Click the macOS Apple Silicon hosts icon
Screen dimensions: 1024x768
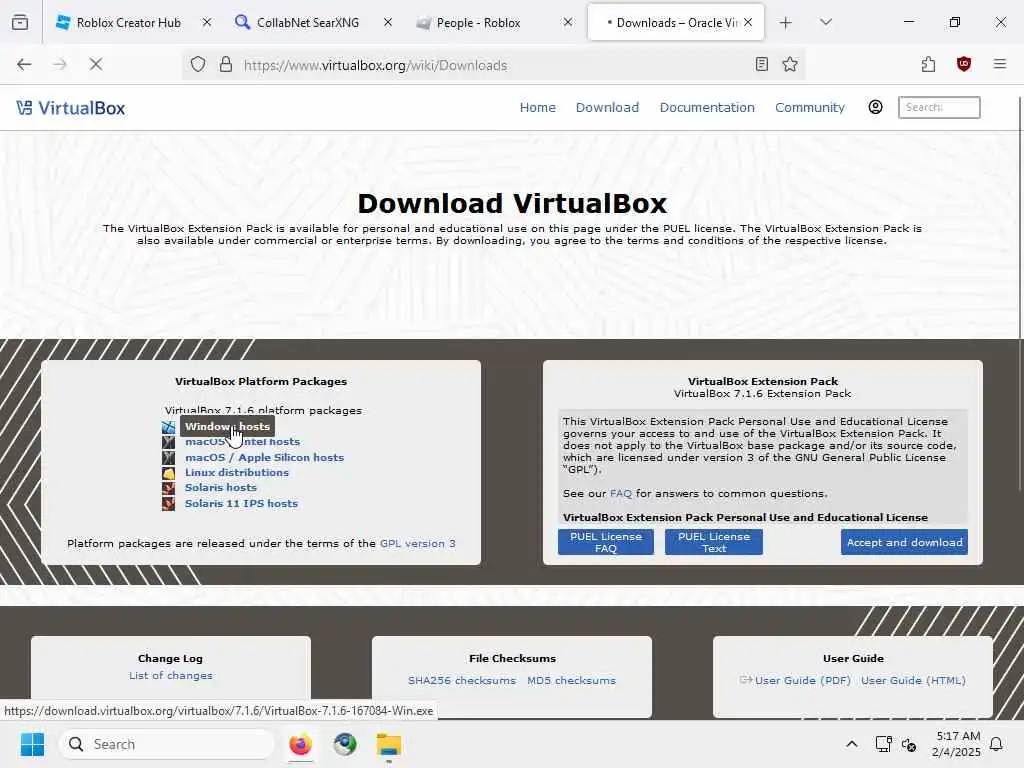[168, 457]
